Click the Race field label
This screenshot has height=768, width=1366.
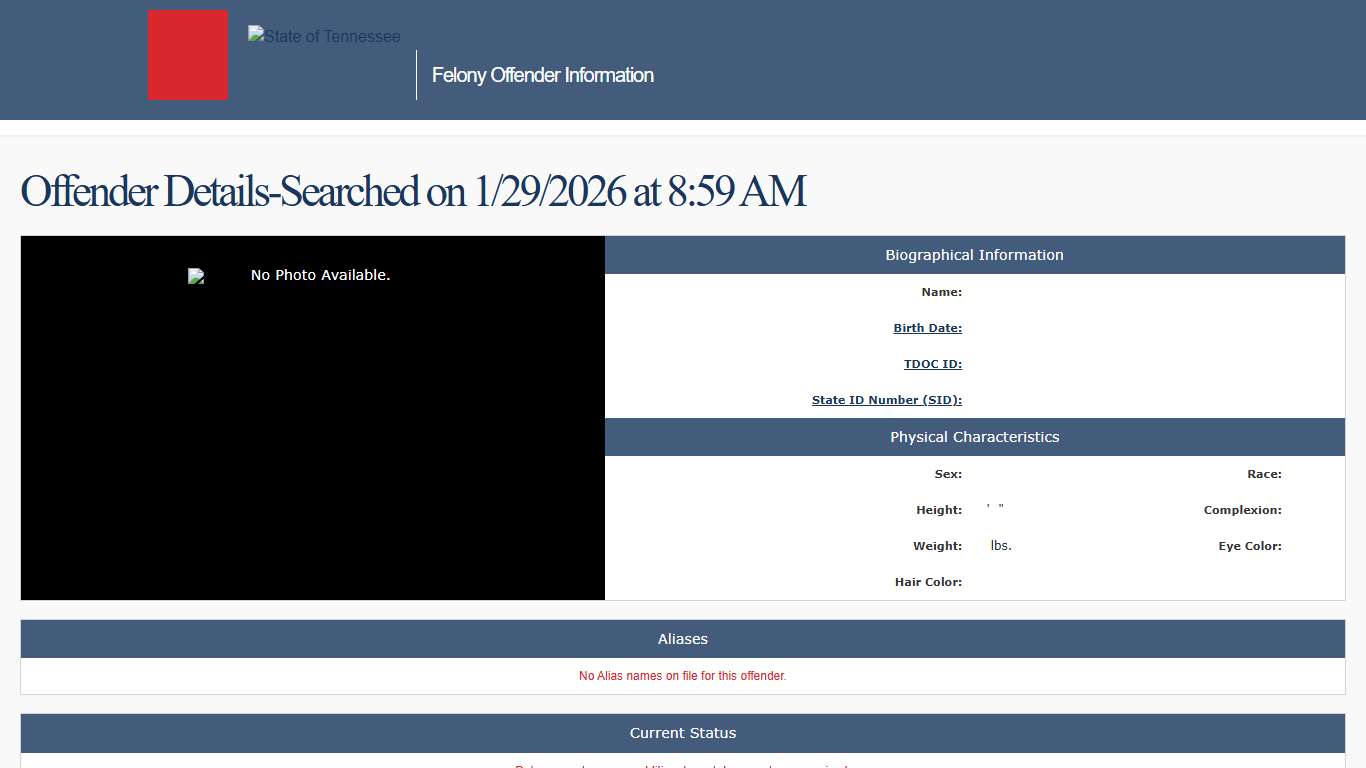pyautogui.click(x=1263, y=474)
